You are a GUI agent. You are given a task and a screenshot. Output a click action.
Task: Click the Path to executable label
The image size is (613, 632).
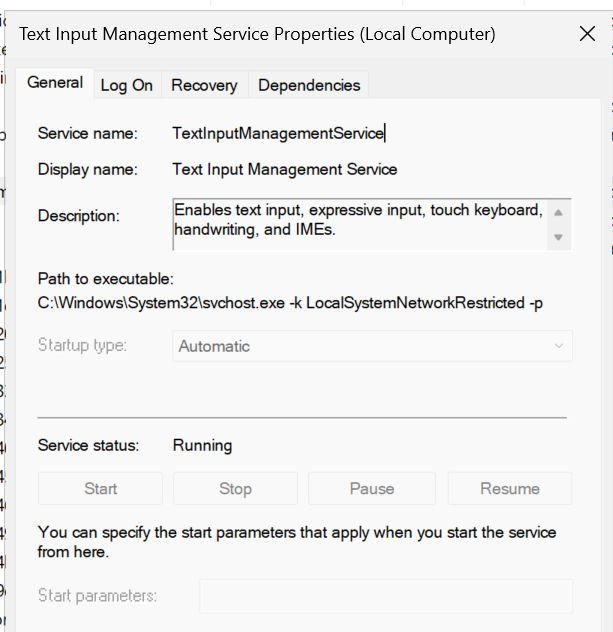coord(106,279)
